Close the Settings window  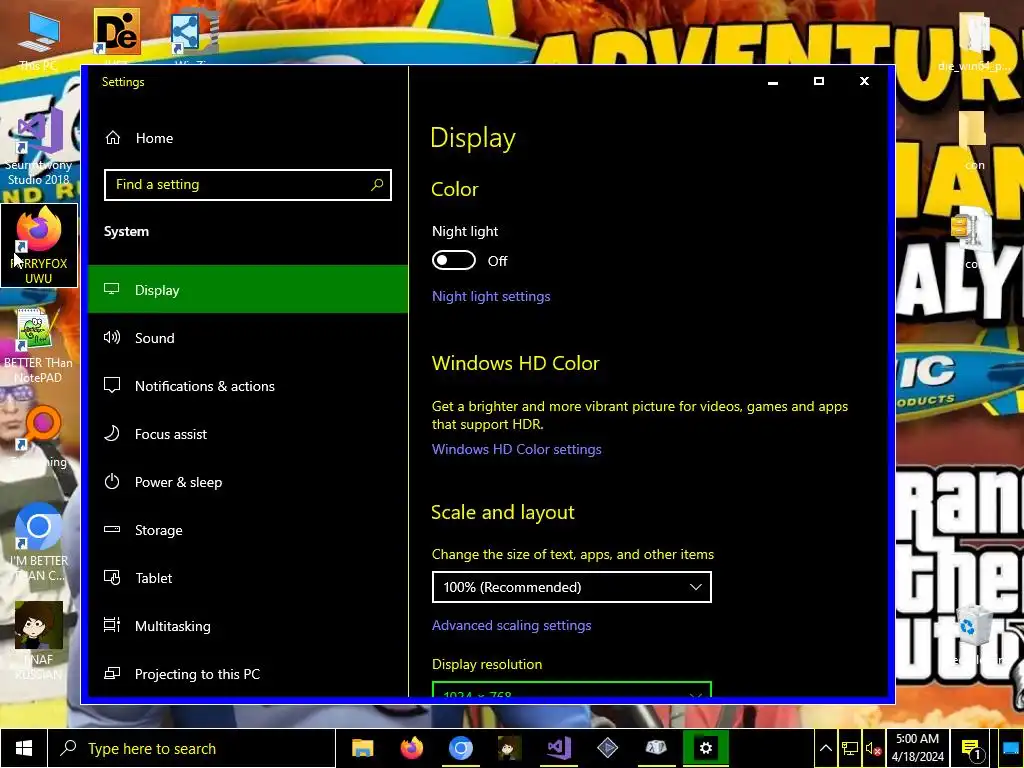[x=864, y=81]
